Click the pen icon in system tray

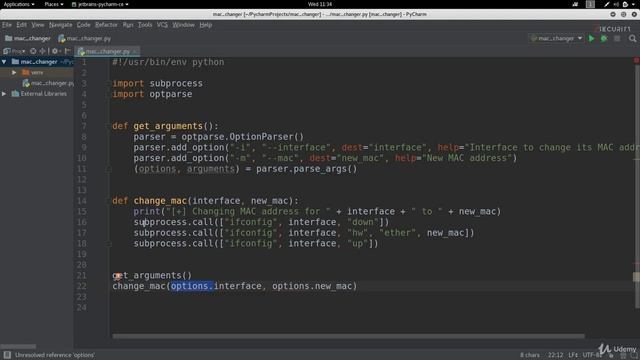pos(607,4)
